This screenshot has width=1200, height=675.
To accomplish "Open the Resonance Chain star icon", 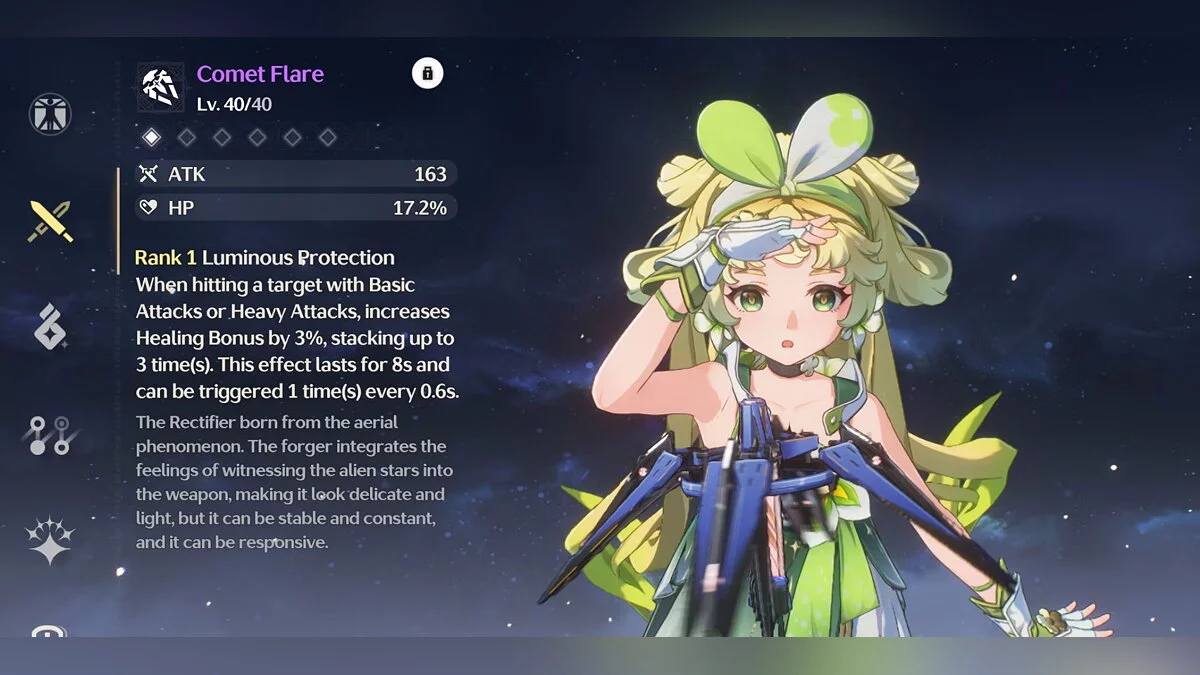I will (x=50, y=542).
